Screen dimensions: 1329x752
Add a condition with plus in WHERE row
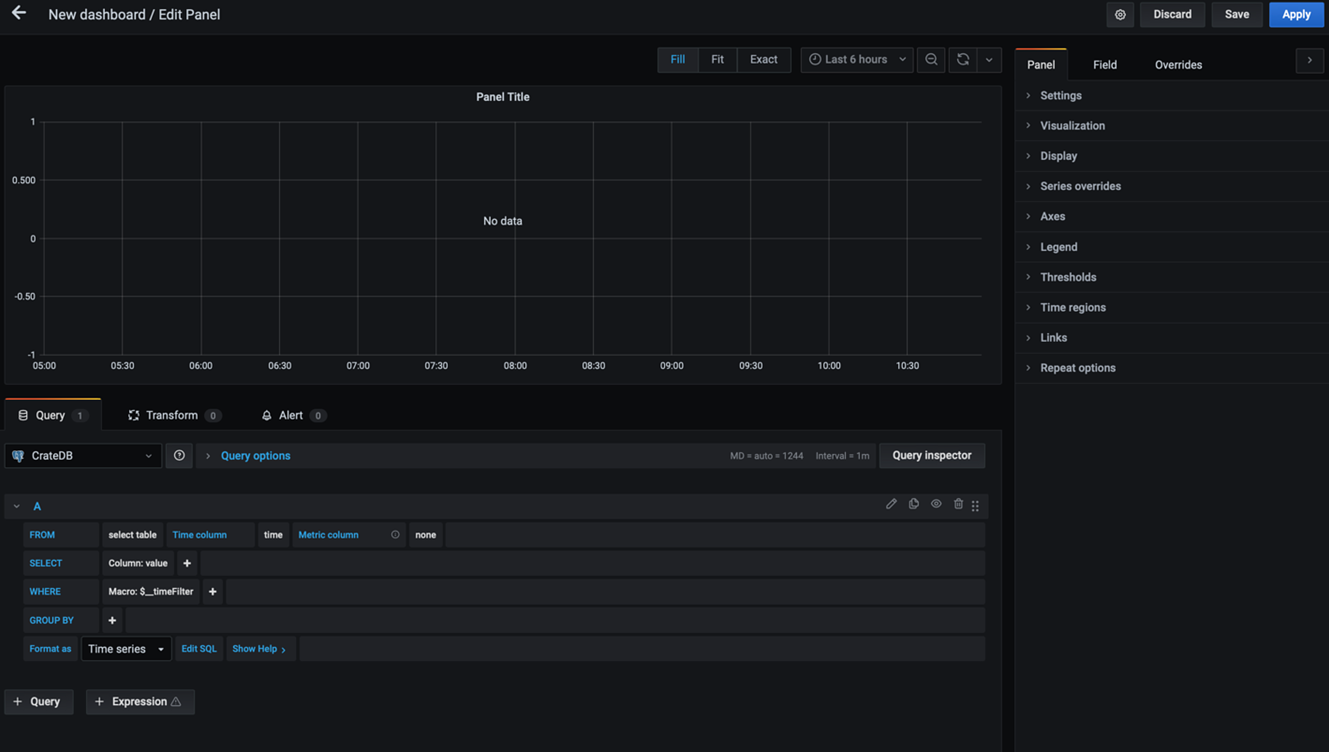(x=212, y=592)
